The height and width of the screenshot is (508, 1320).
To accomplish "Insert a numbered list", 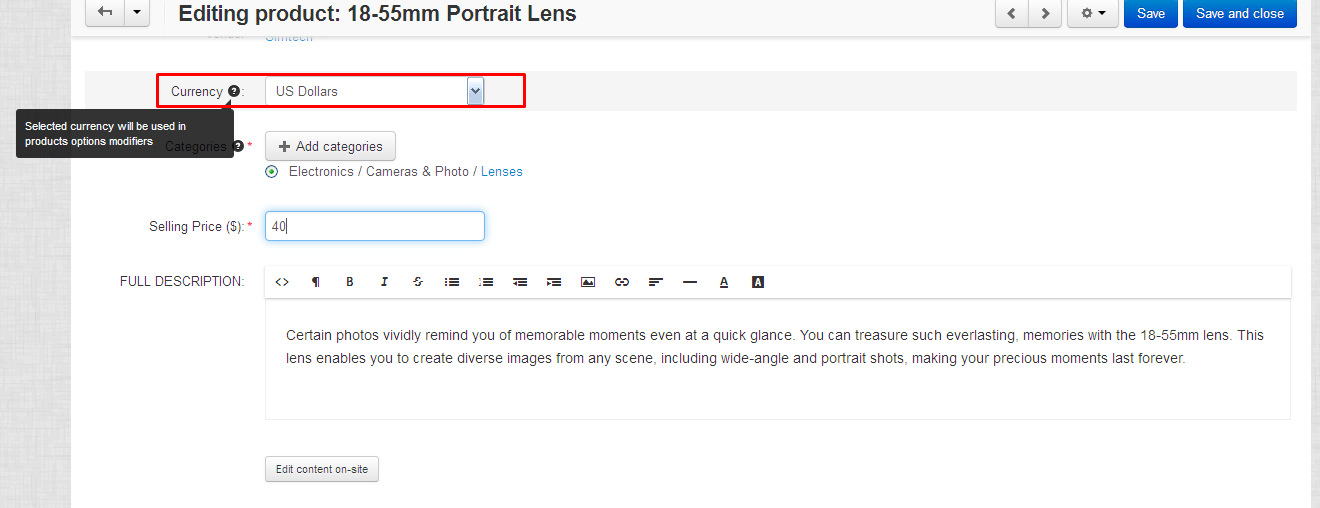I will click(486, 282).
